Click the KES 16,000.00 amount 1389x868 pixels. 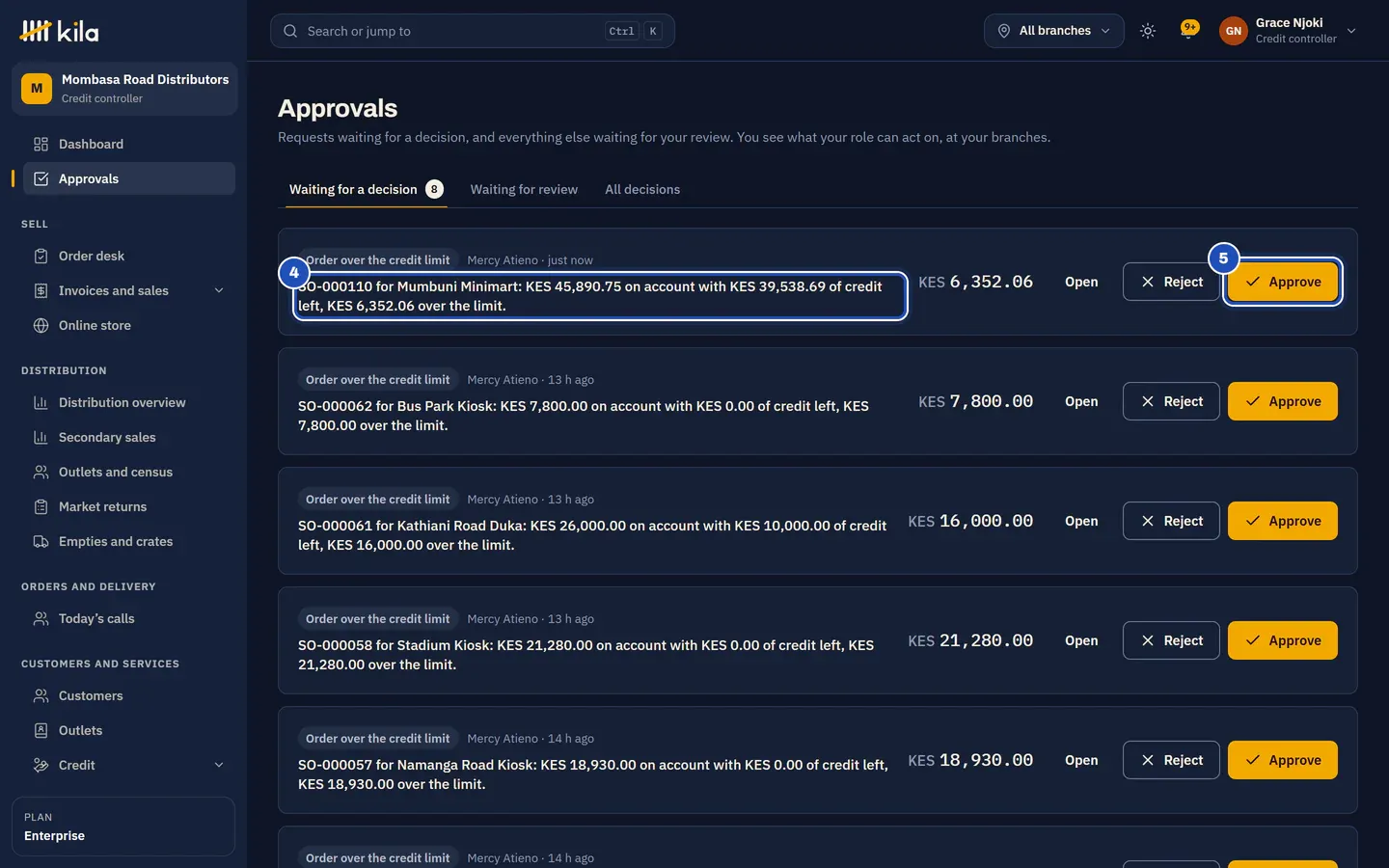click(970, 522)
